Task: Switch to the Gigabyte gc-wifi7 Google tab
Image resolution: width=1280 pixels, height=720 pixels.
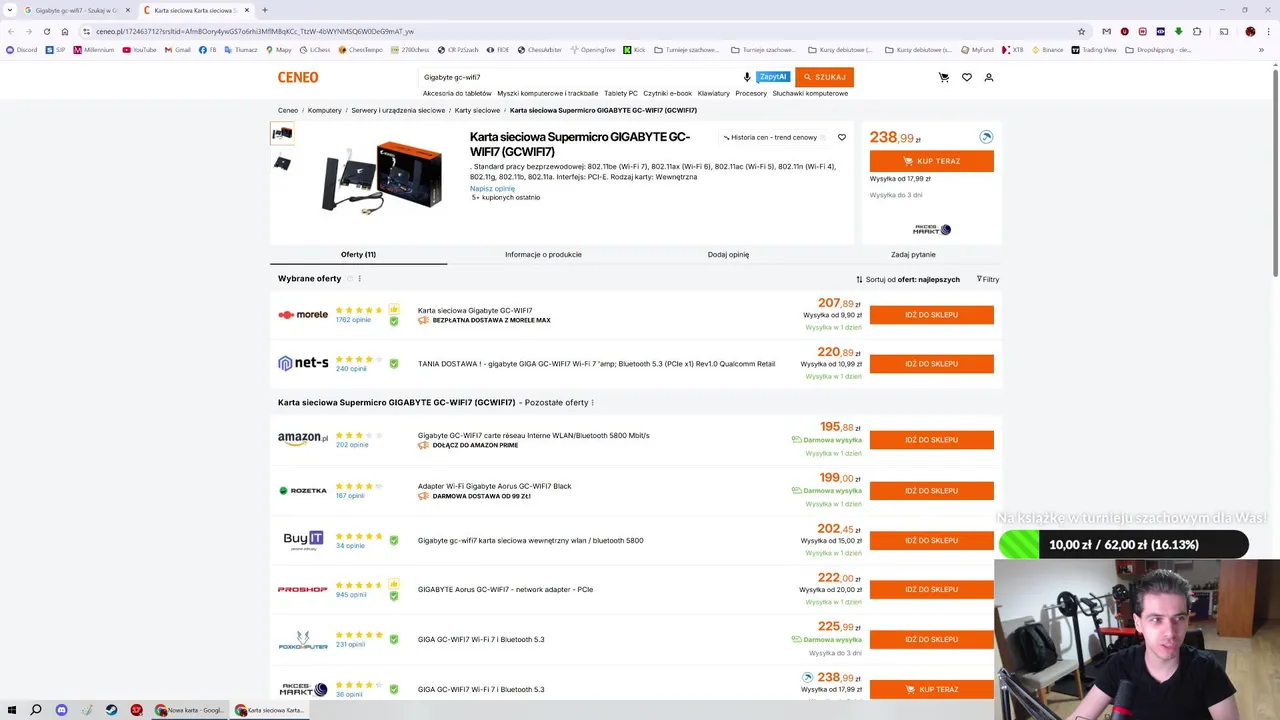Action: pos(77,10)
